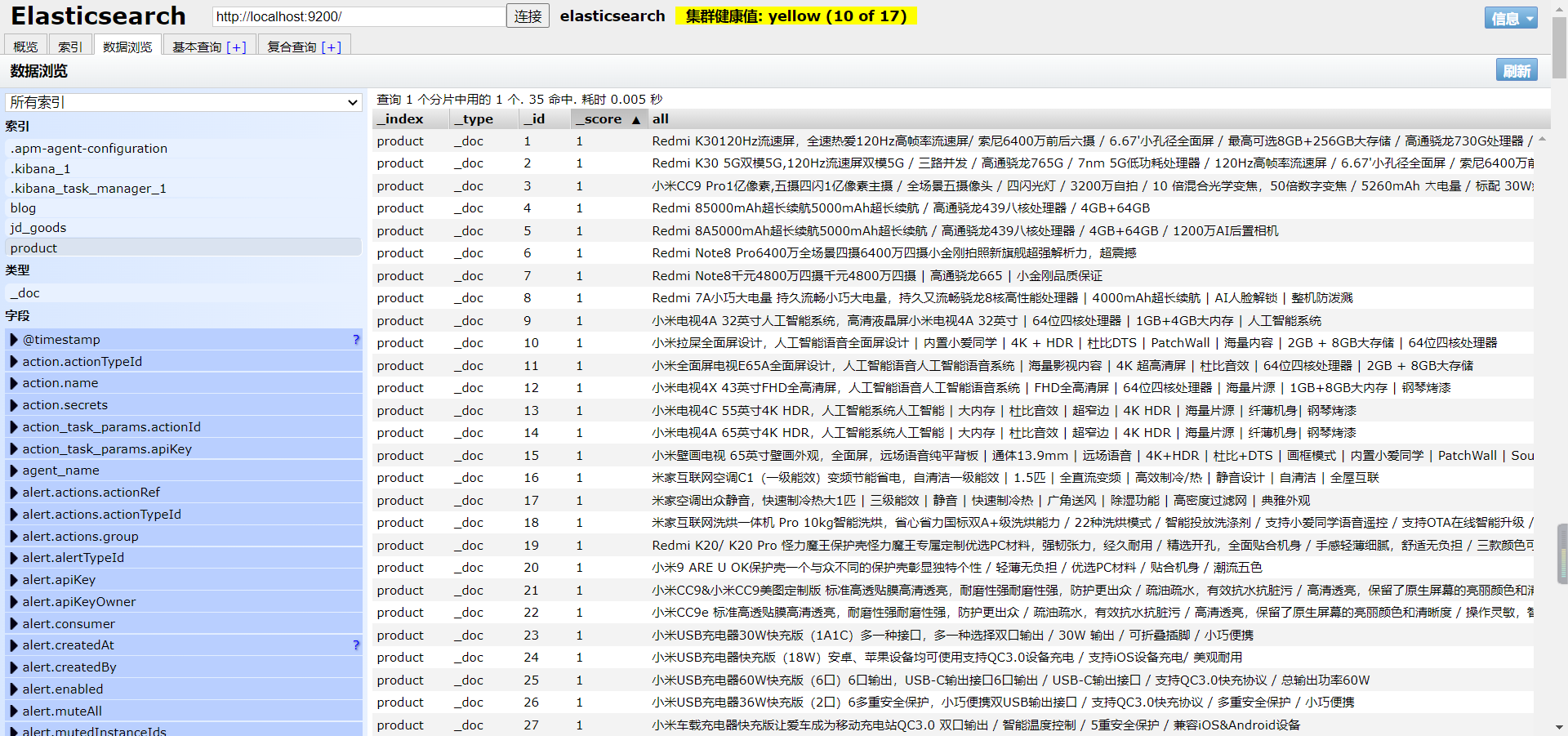This screenshot has height=736, width=1568.
Task: Switch to the 索引 tab
Action: pyautogui.click(x=70, y=47)
